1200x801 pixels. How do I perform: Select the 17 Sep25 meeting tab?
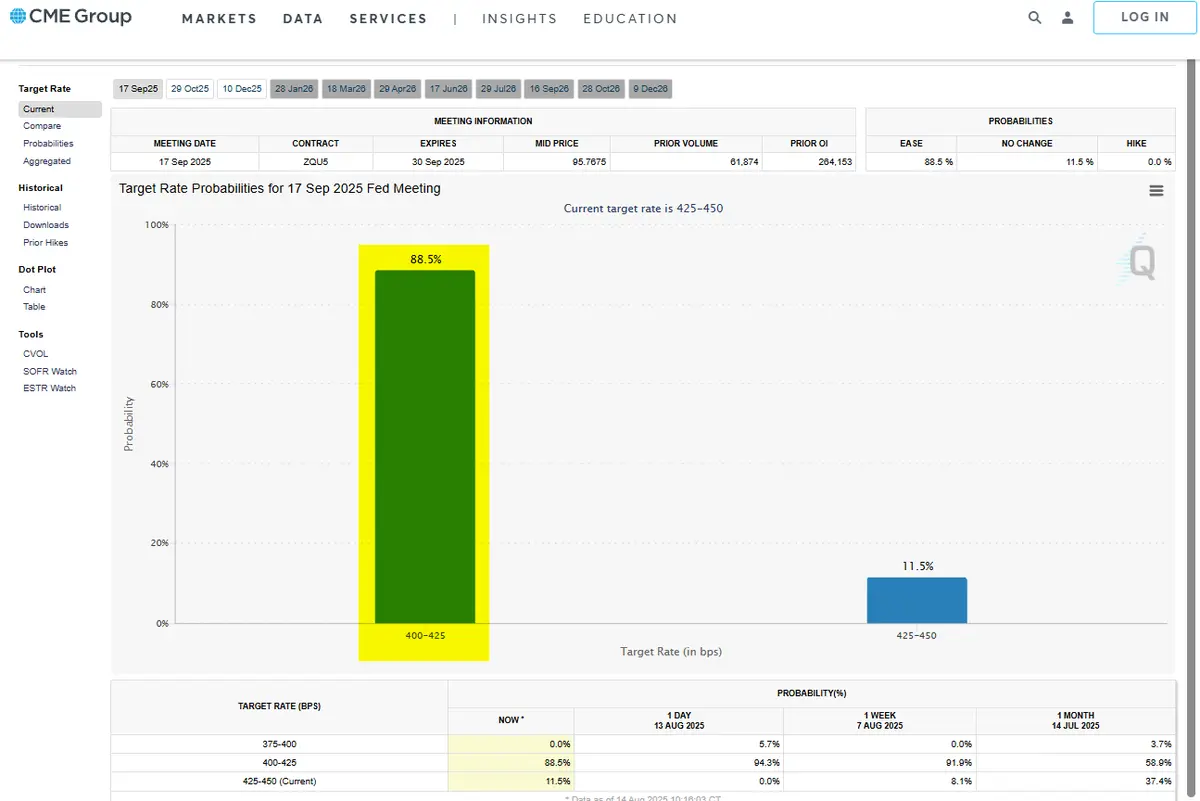138,89
